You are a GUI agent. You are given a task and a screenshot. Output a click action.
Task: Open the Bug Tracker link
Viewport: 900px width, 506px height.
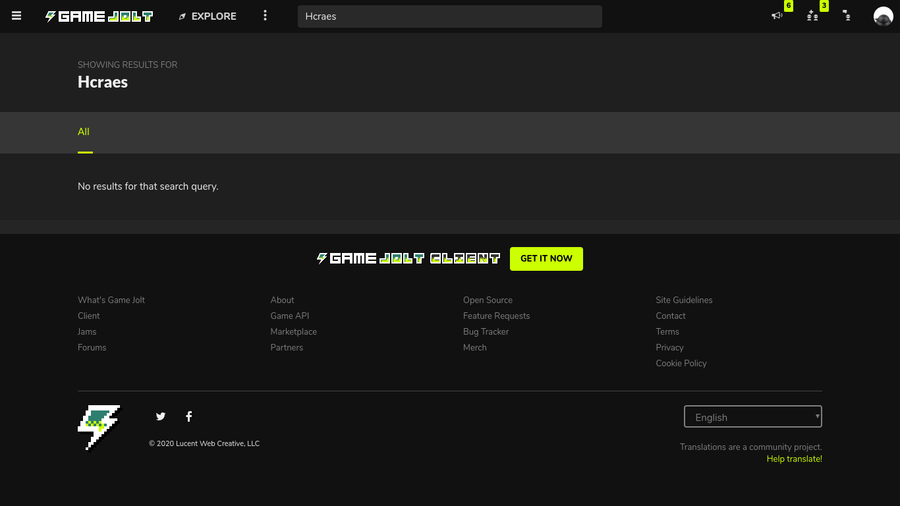pos(486,332)
